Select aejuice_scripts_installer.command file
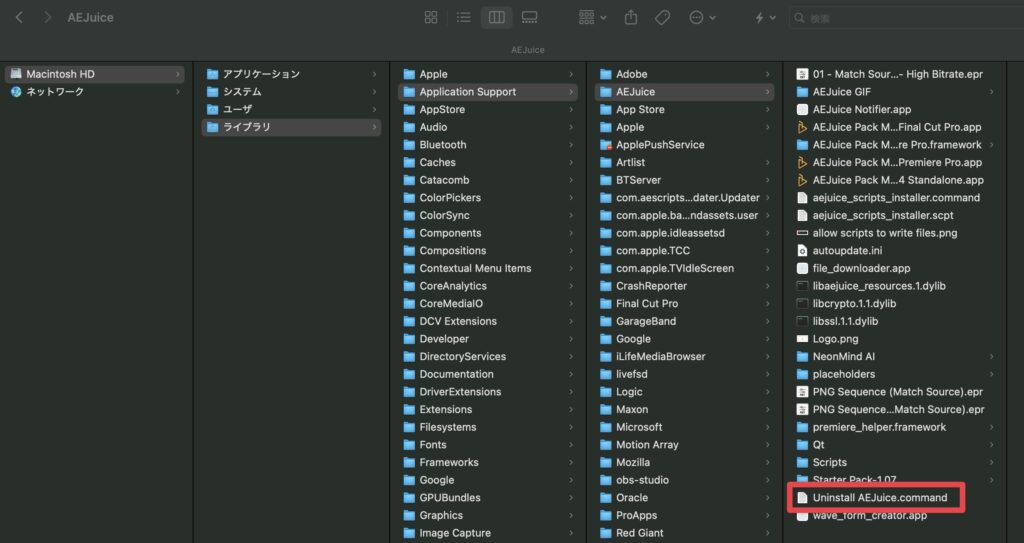1024x543 pixels. (x=895, y=197)
